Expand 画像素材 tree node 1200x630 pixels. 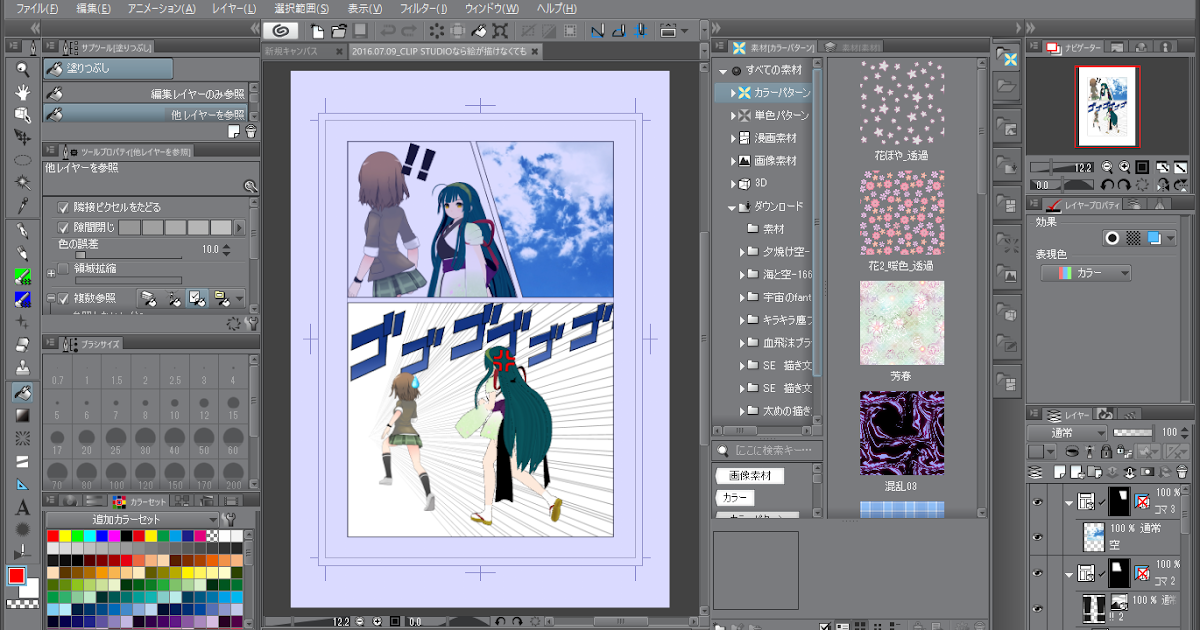pyautogui.click(x=733, y=161)
